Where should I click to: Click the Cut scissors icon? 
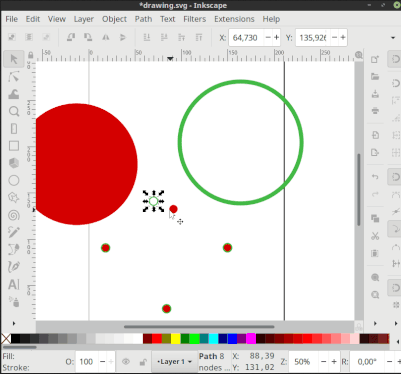pyautogui.click(x=375, y=236)
